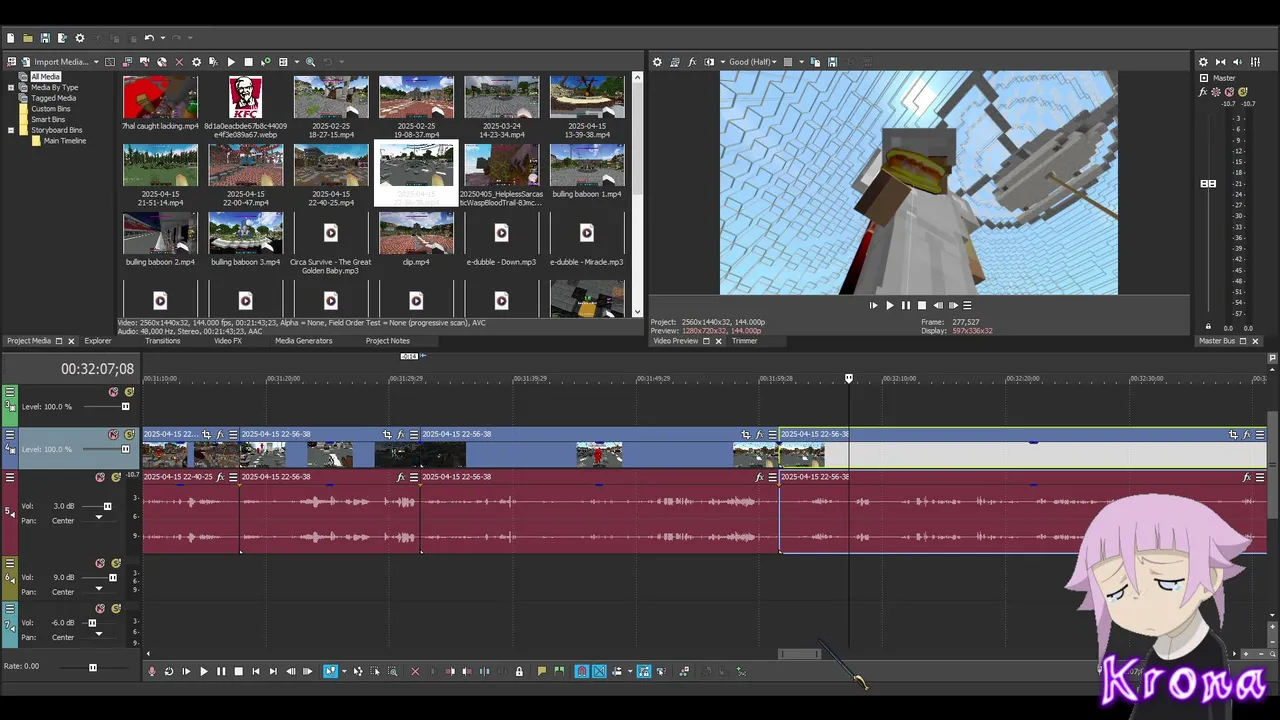Image resolution: width=1280 pixels, height=720 pixels.
Task: Mute audio track 5
Action: pos(100,477)
